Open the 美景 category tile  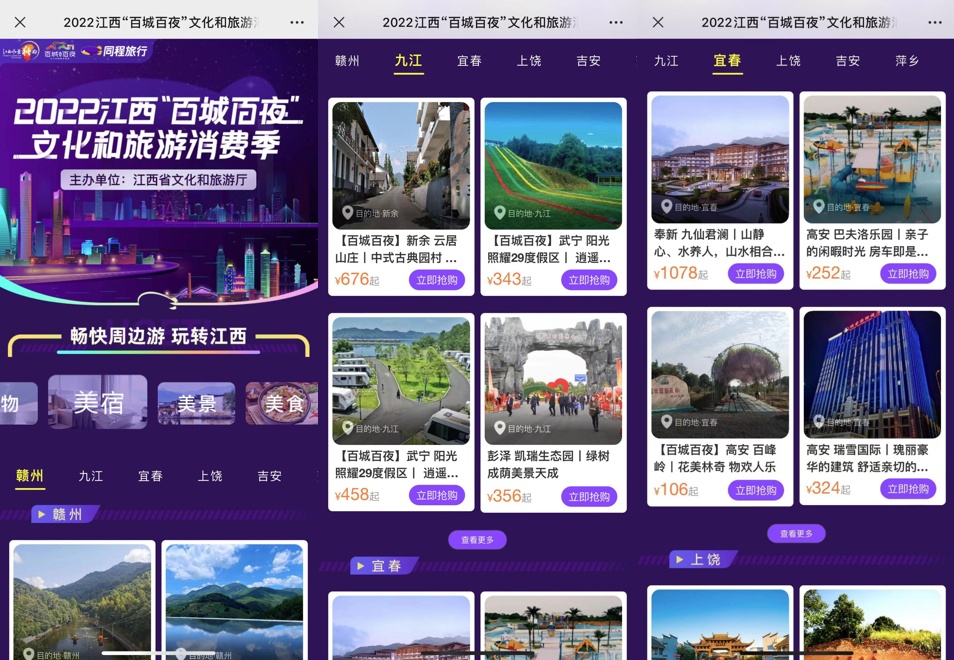click(x=197, y=403)
